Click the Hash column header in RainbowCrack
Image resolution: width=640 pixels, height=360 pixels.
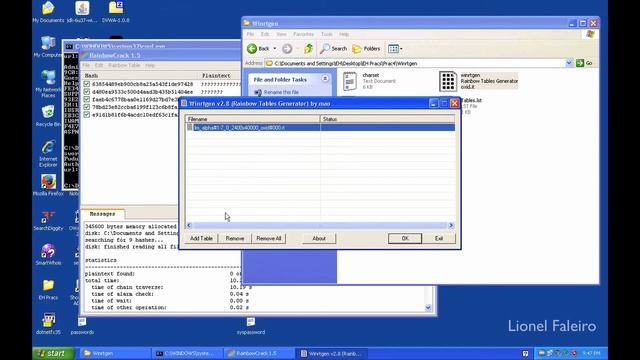(x=140, y=76)
